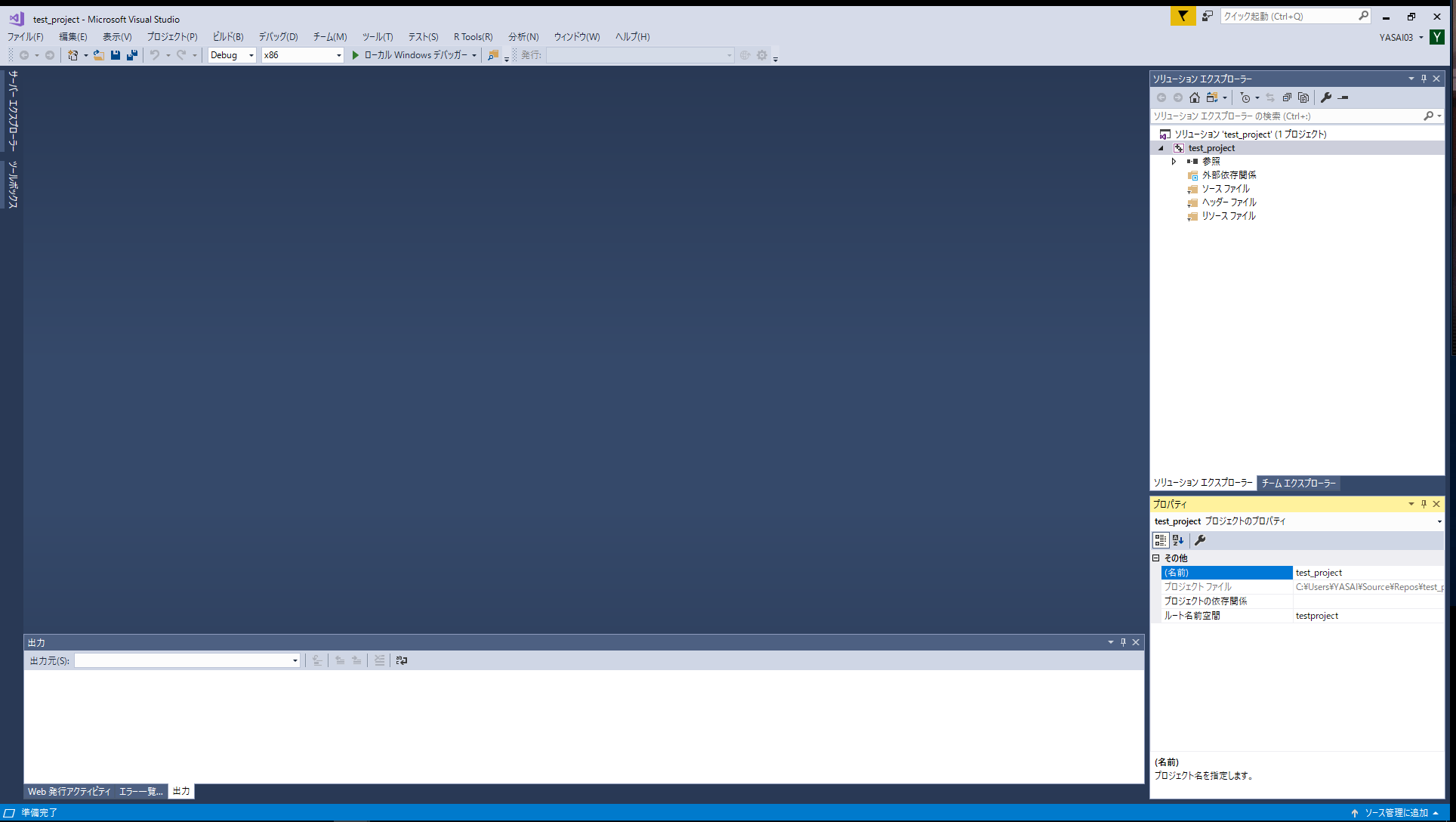
Task: Click the notifications flag icon
Action: point(1183,16)
